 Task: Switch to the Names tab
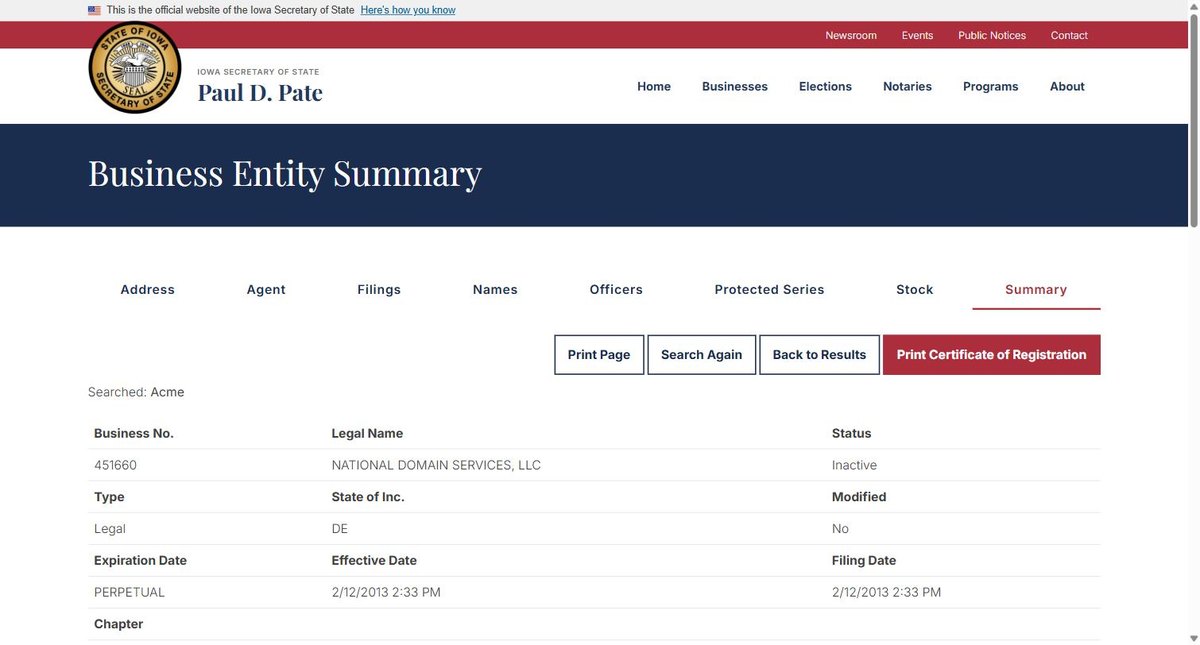click(495, 290)
